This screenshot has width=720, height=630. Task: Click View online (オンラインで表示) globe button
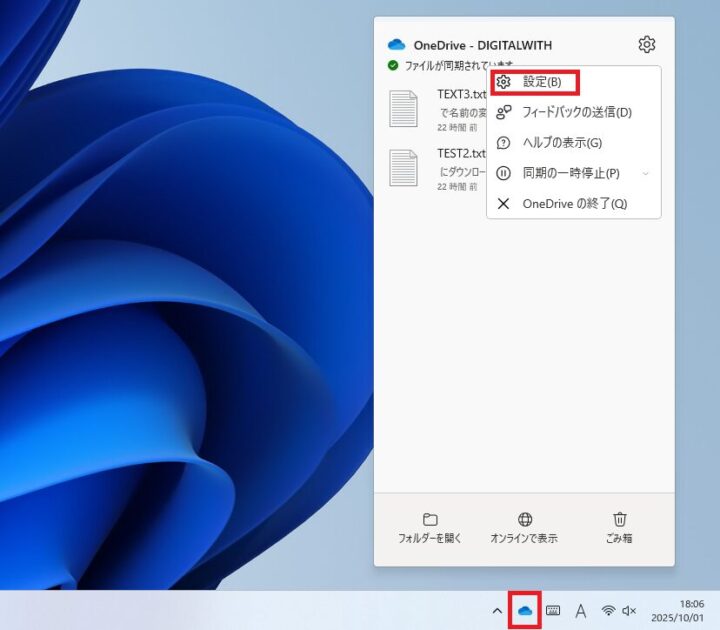pyautogui.click(x=524, y=527)
